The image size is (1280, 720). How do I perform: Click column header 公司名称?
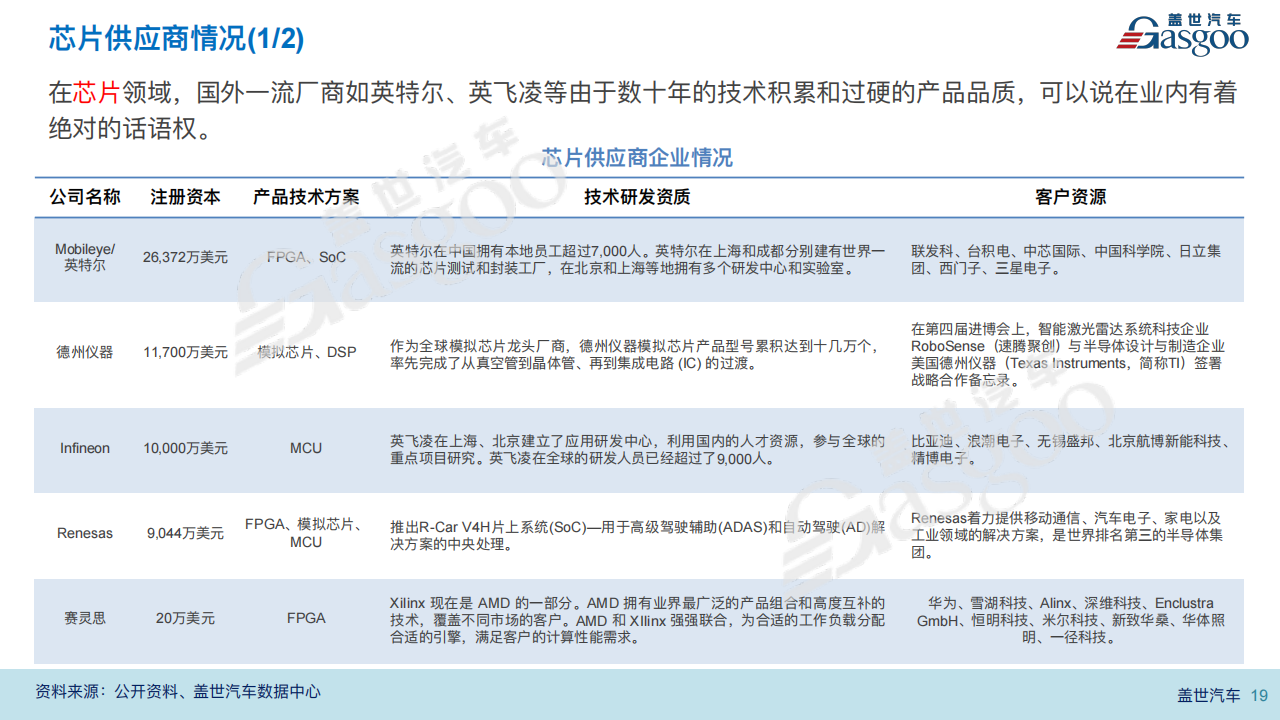tap(85, 198)
